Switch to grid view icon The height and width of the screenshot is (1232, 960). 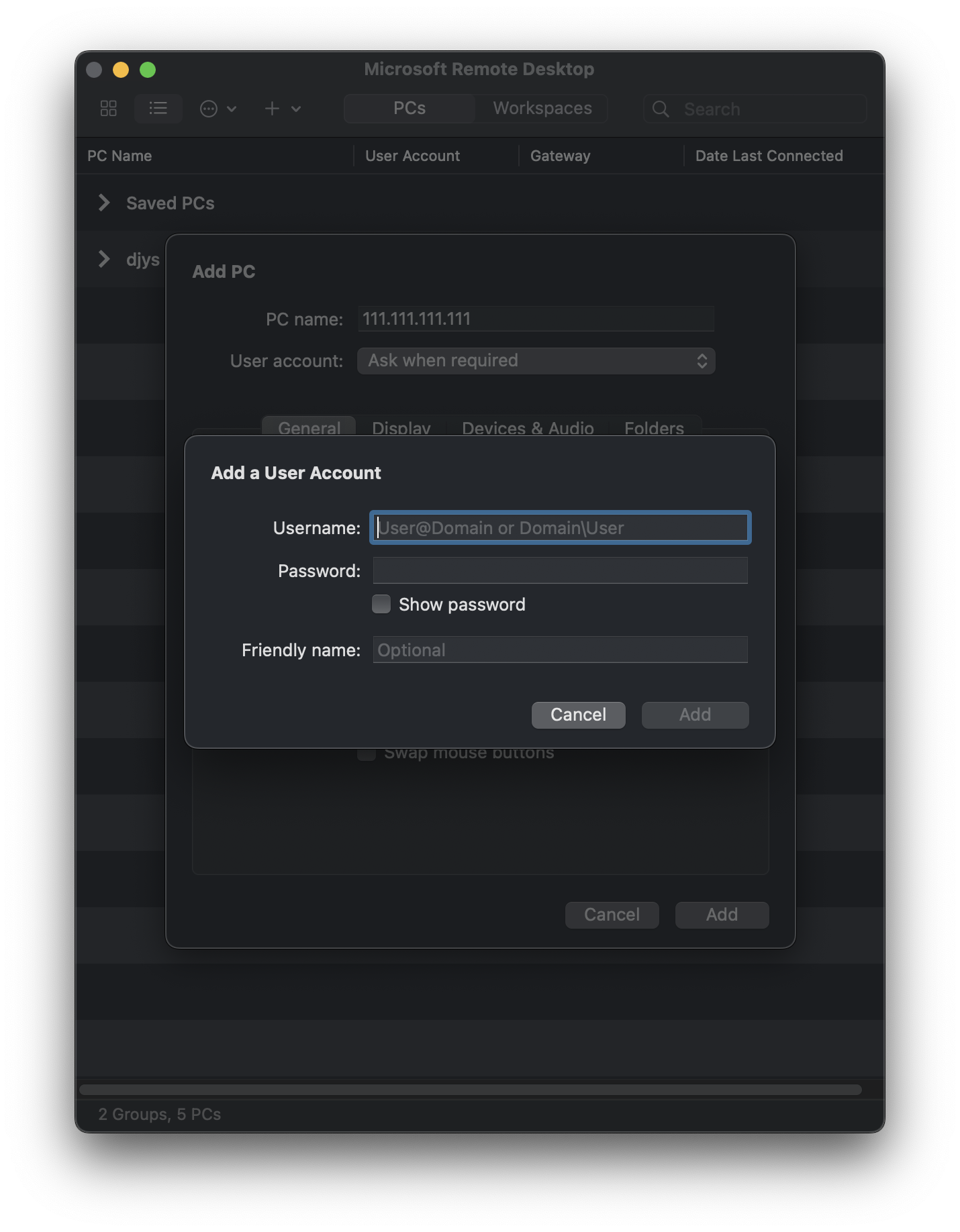tap(109, 109)
